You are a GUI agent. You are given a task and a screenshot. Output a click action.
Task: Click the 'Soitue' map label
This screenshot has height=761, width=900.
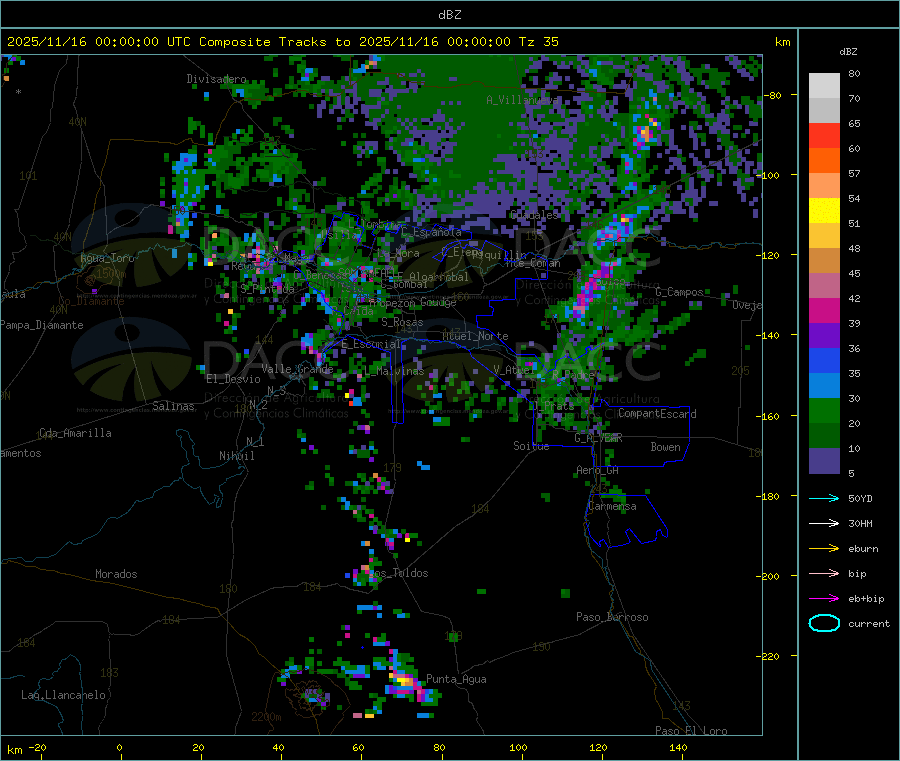531,446
